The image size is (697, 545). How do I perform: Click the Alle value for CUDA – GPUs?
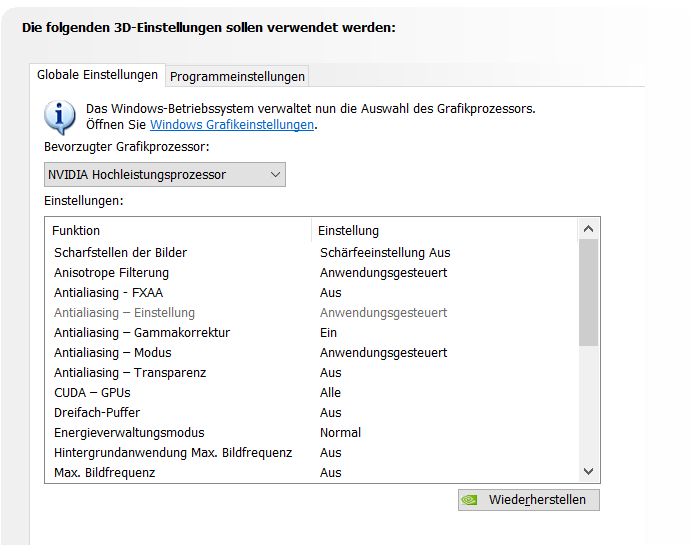point(330,393)
